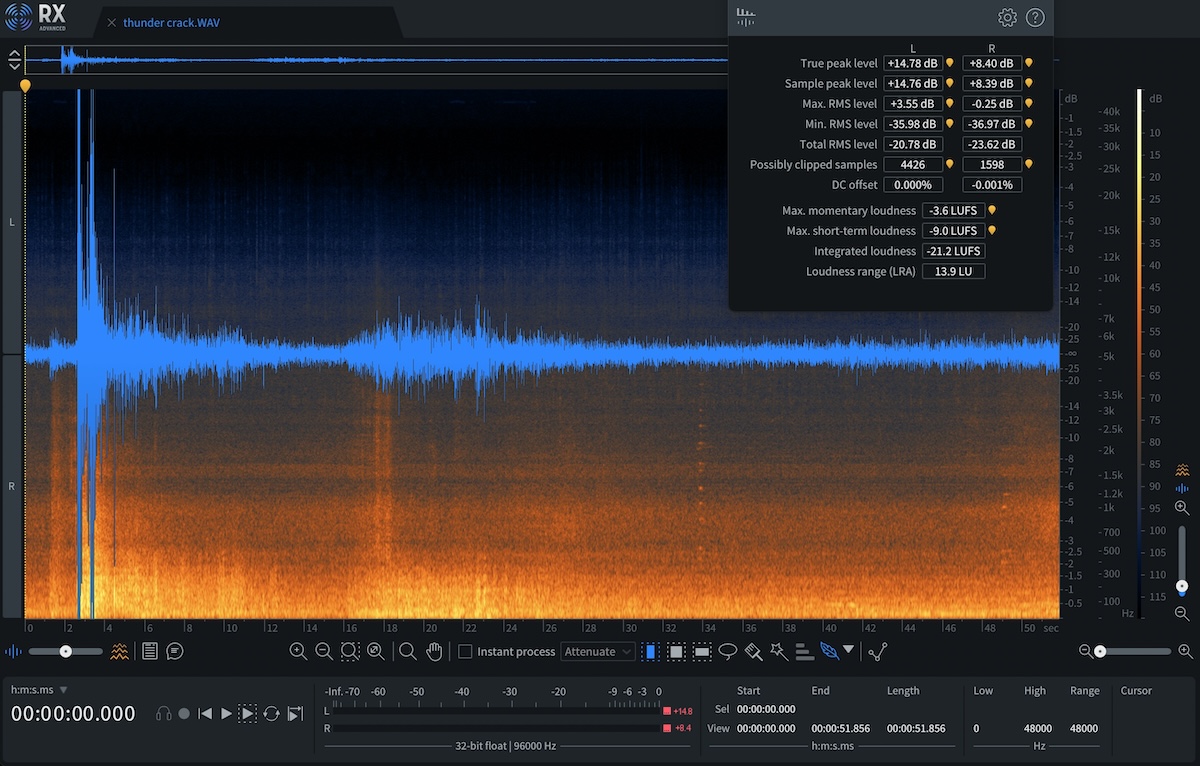1200x766 pixels.
Task: Select the Time selection tool
Action: coord(651,651)
